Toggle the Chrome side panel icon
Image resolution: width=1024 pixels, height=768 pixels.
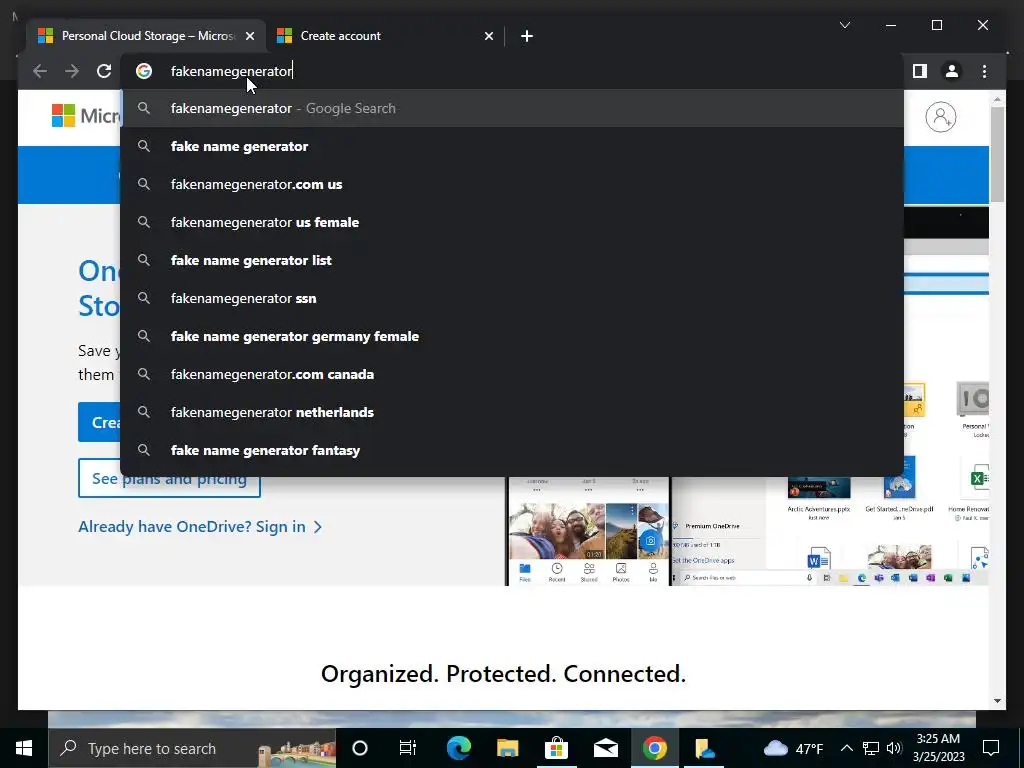click(920, 71)
